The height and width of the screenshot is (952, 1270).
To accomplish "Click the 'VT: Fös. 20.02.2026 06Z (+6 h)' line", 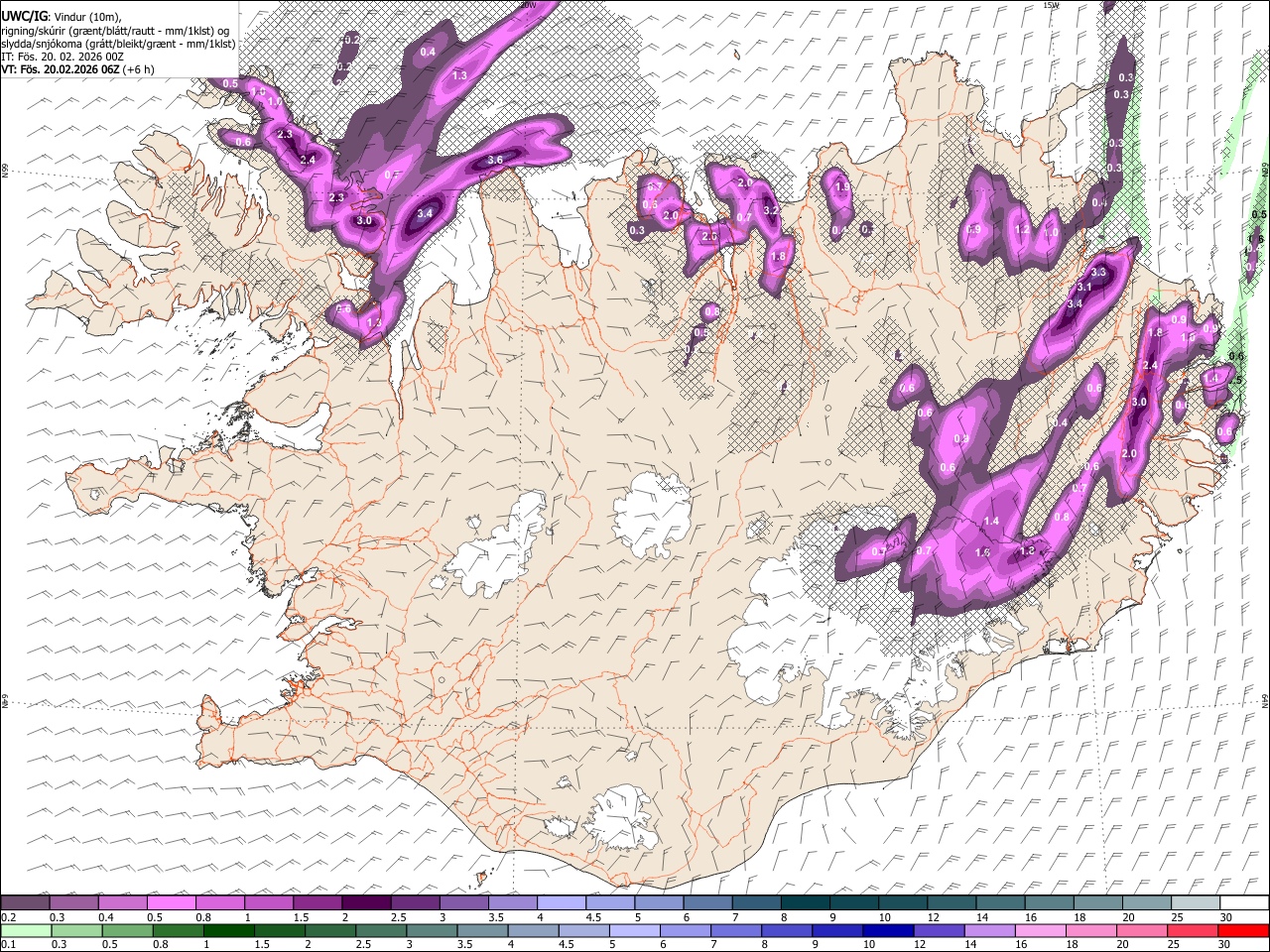I will (x=77, y=70).
